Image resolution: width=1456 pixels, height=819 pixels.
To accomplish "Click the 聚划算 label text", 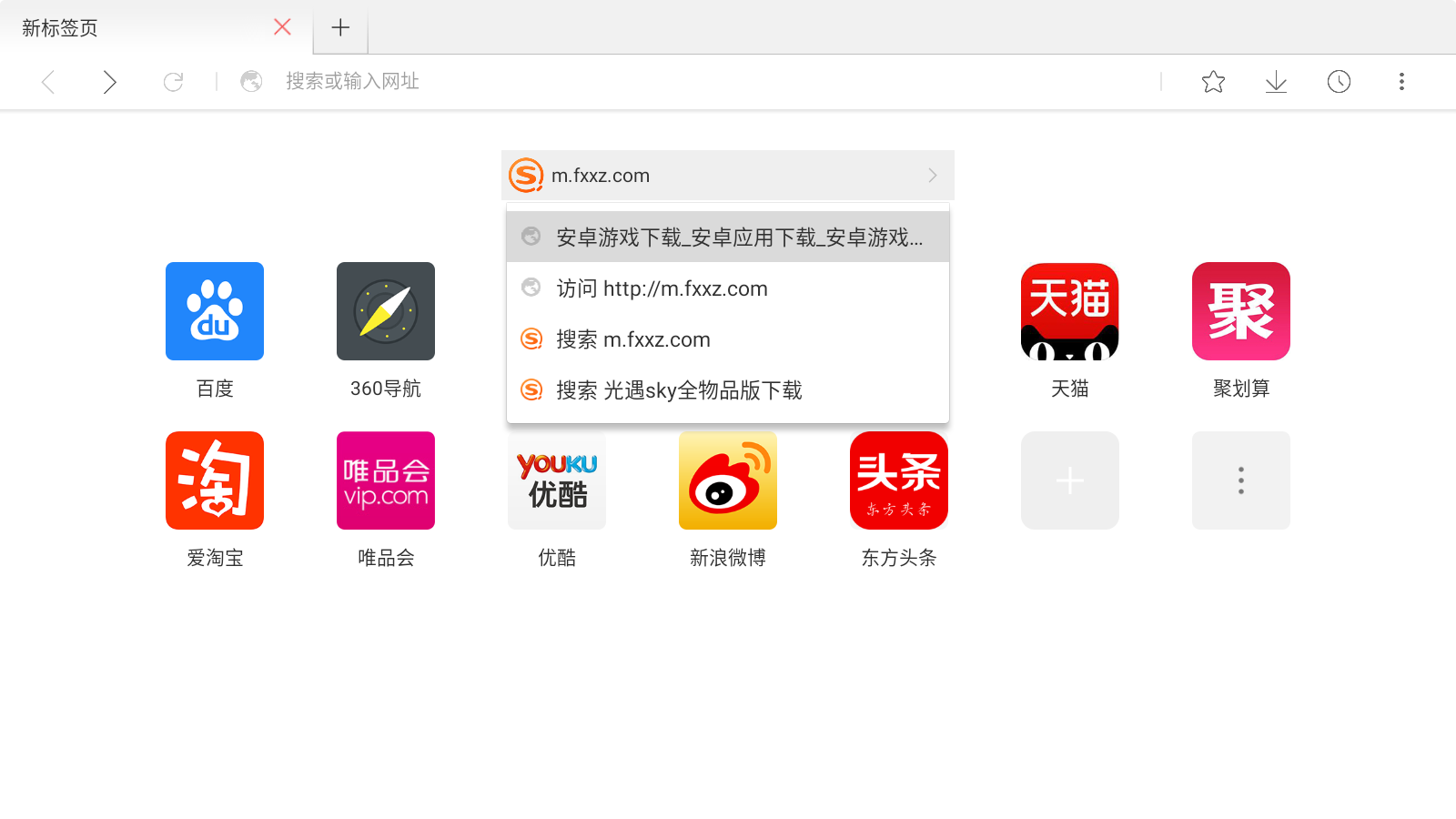I will click(x=1241, y=389).
